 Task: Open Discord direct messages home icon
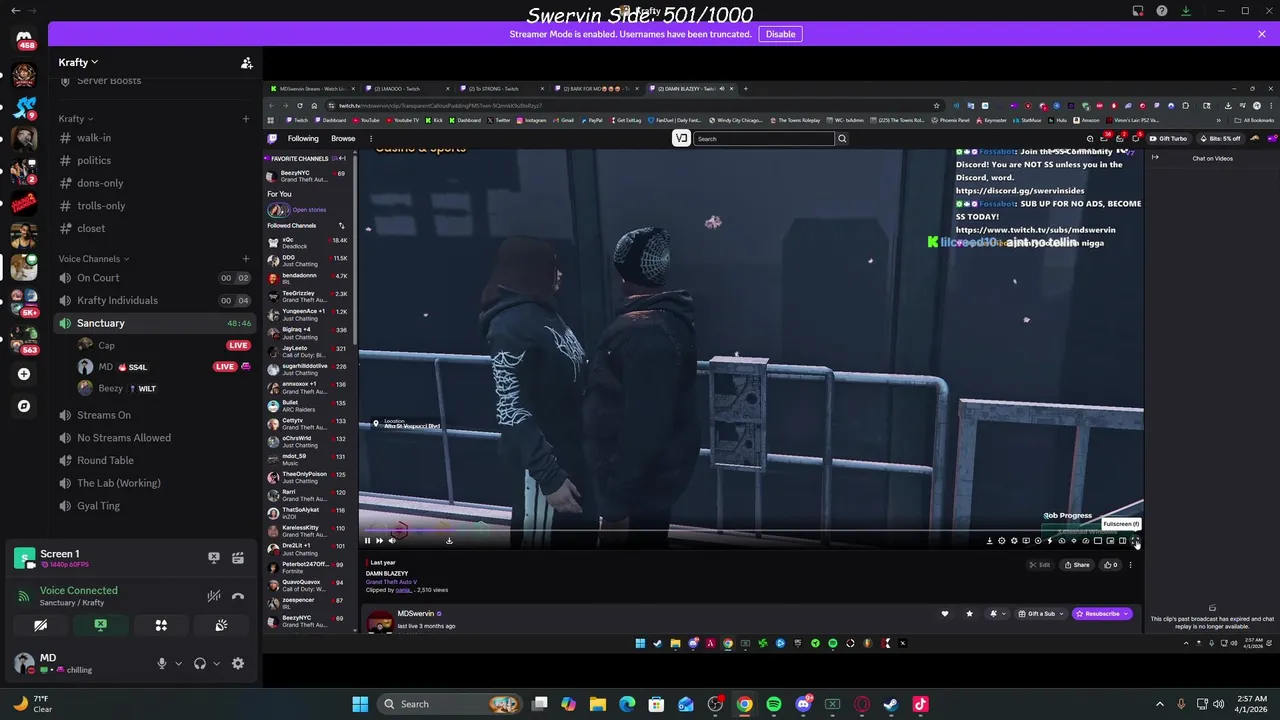click(24, 38)
